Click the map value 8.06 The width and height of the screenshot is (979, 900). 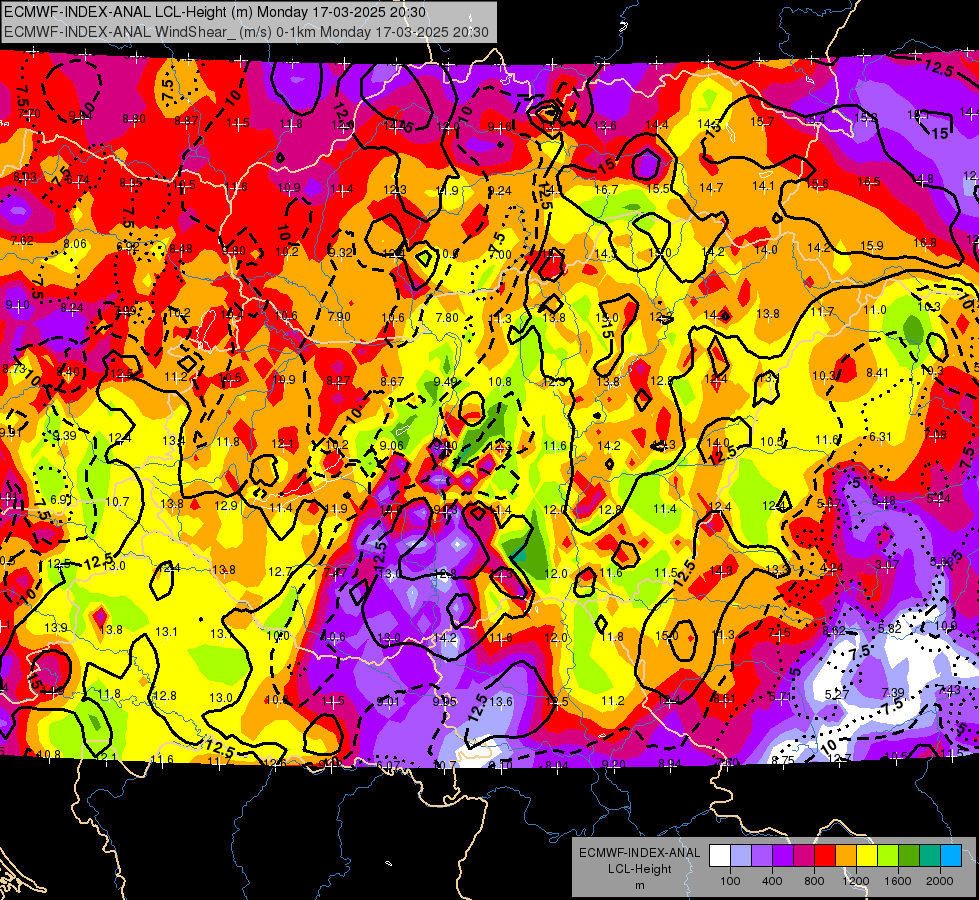tap(75, 244)
